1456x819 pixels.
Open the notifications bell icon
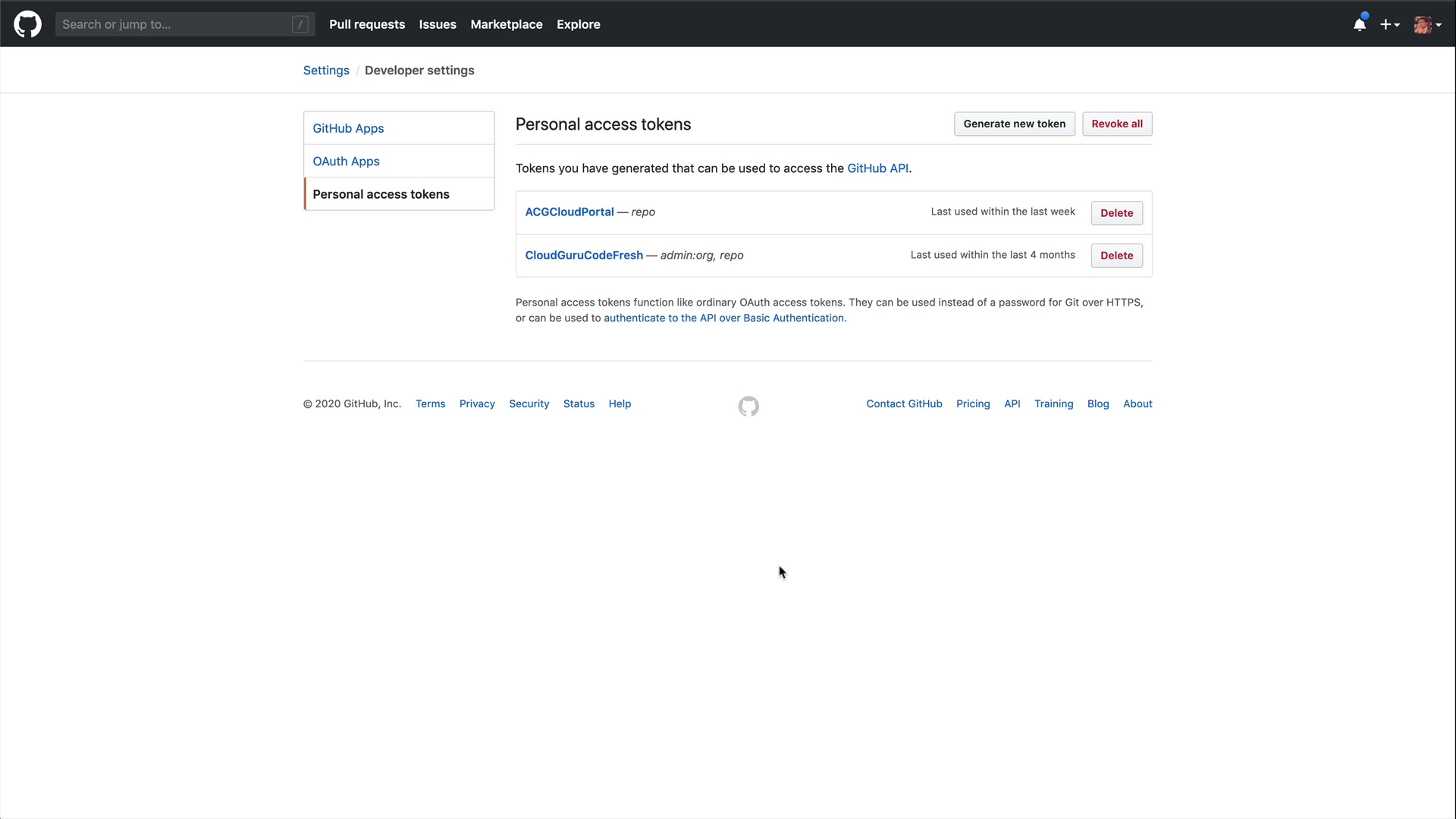(1360, 24)
